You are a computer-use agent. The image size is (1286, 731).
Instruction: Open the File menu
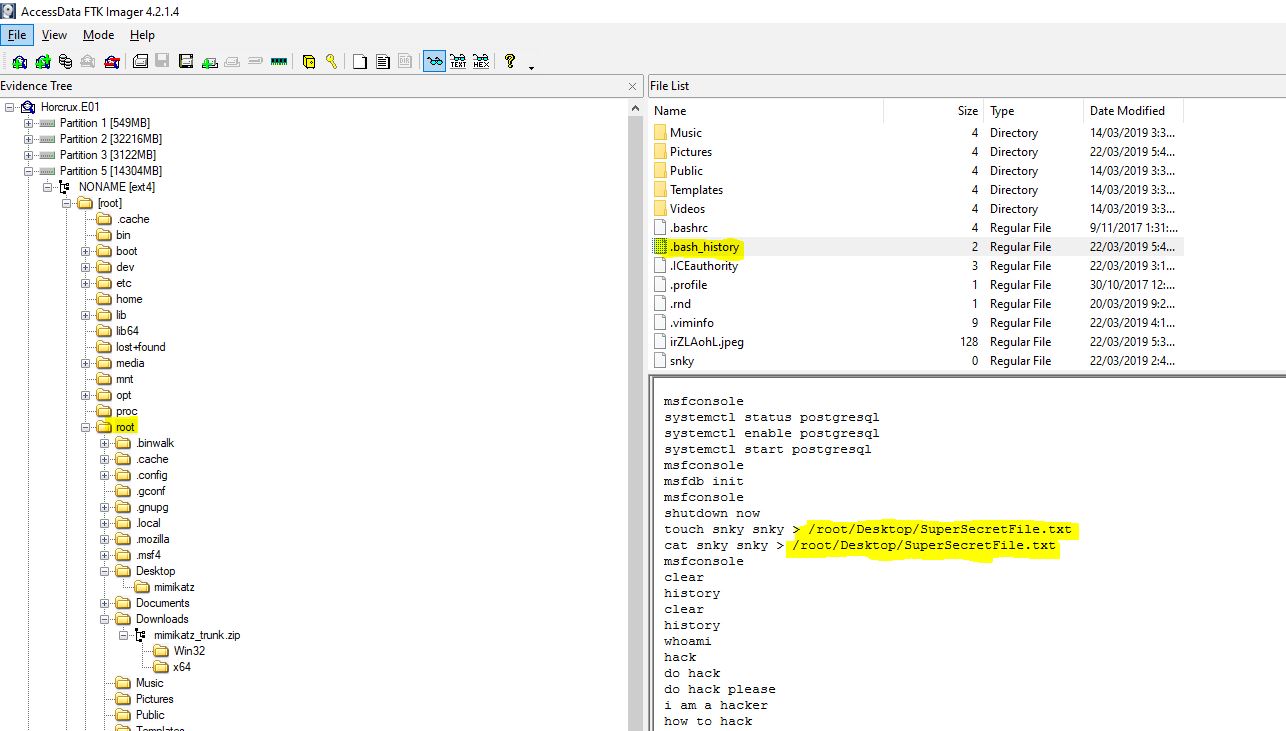pos(17,35)
